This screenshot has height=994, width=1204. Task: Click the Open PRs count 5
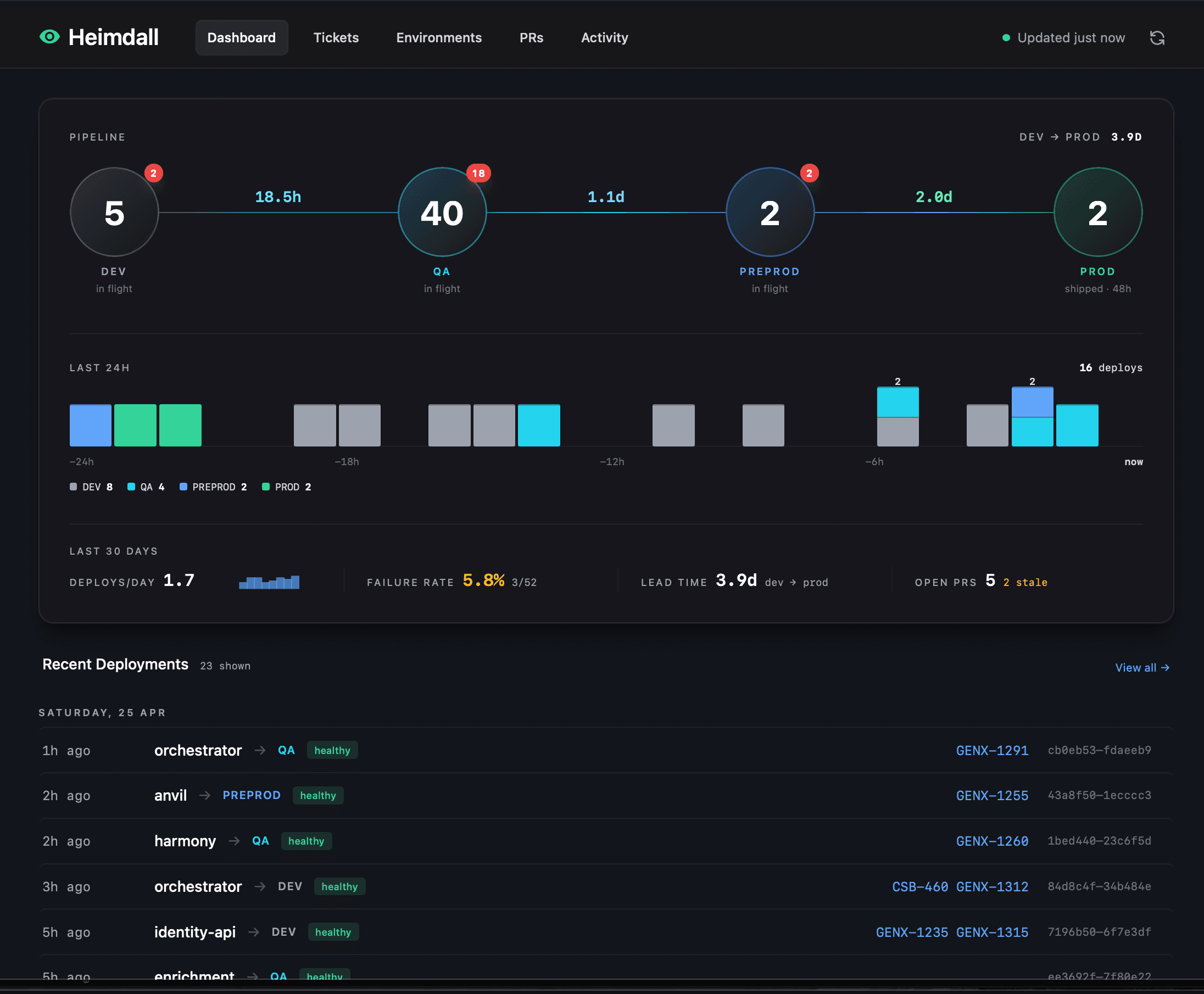(x=990, y=580)
